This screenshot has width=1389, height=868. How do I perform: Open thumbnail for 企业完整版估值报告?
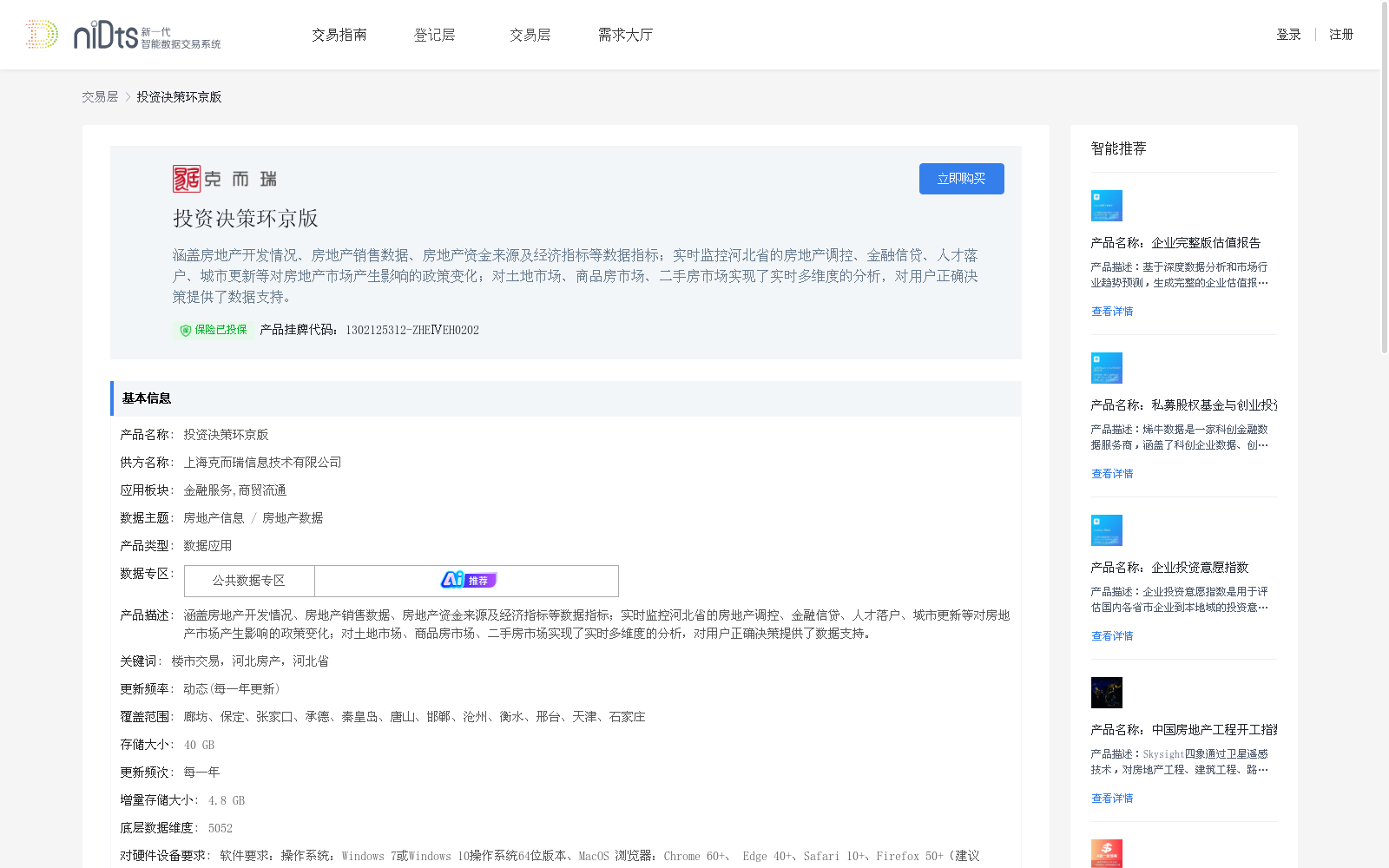1107,206
